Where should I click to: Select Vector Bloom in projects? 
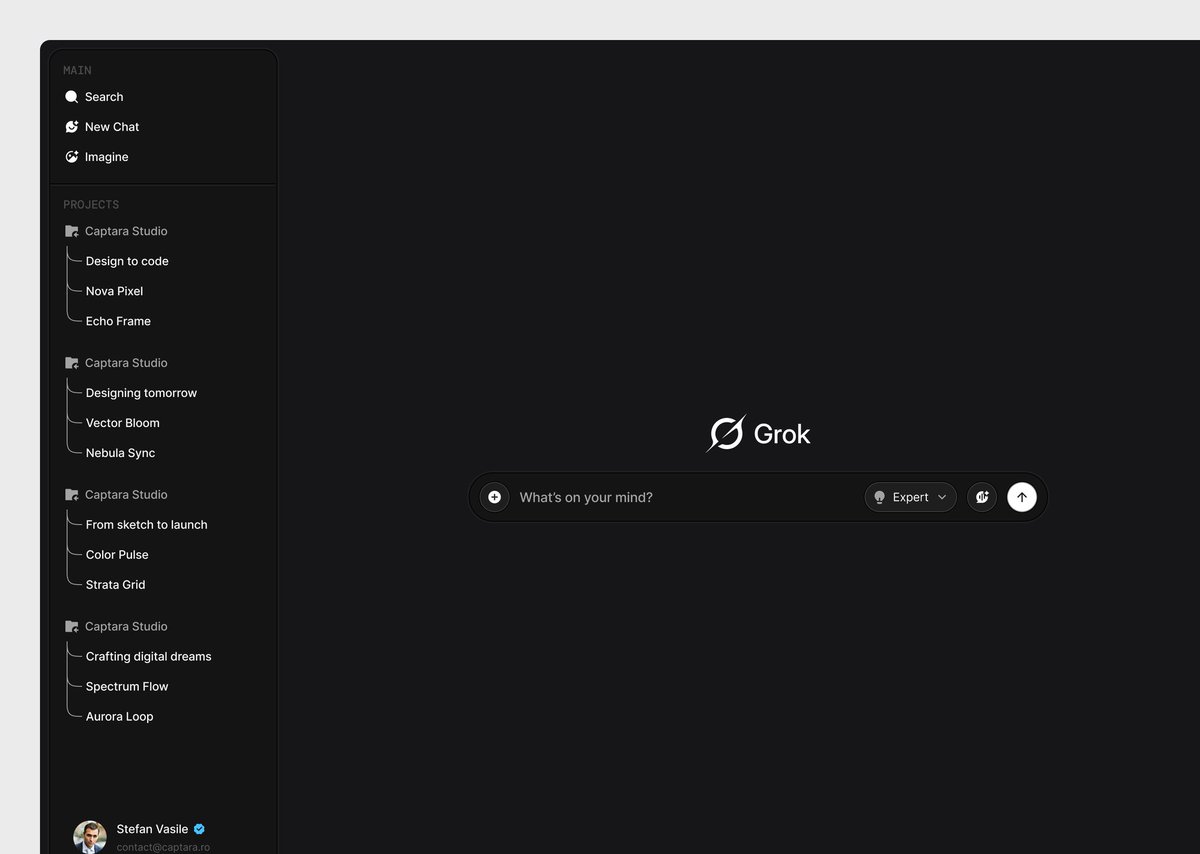click(x=122, y=423)
